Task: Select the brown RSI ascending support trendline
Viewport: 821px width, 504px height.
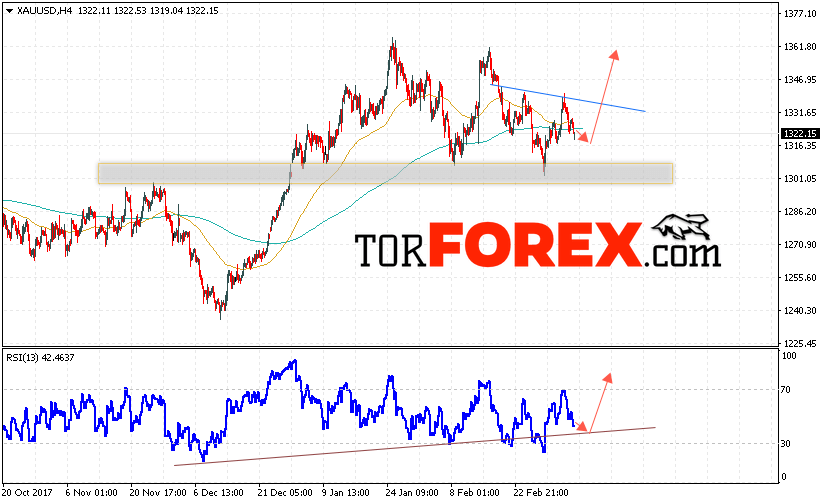Action: 415,446
